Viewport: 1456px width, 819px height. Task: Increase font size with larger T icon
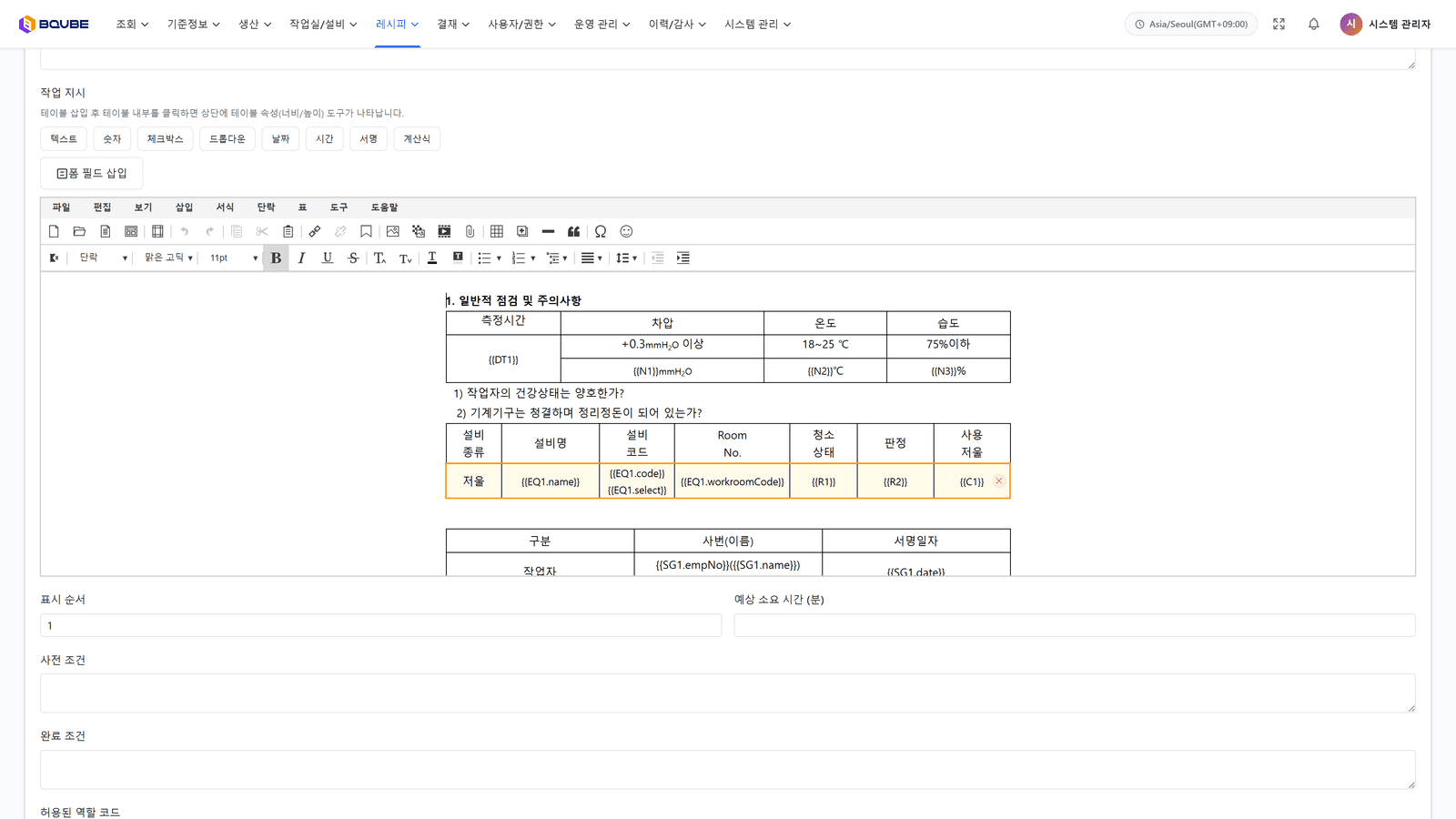pos(379,258)
